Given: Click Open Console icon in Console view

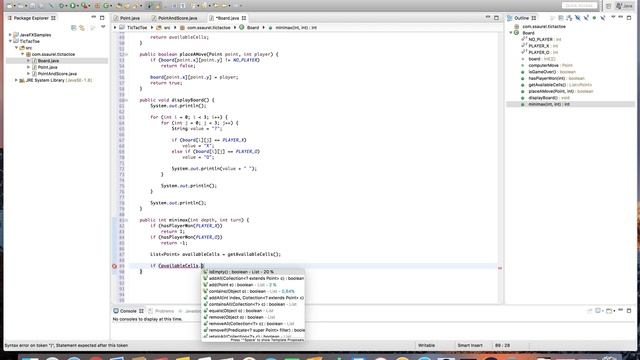Looking at the screenshot, I should tap(609, 311).
